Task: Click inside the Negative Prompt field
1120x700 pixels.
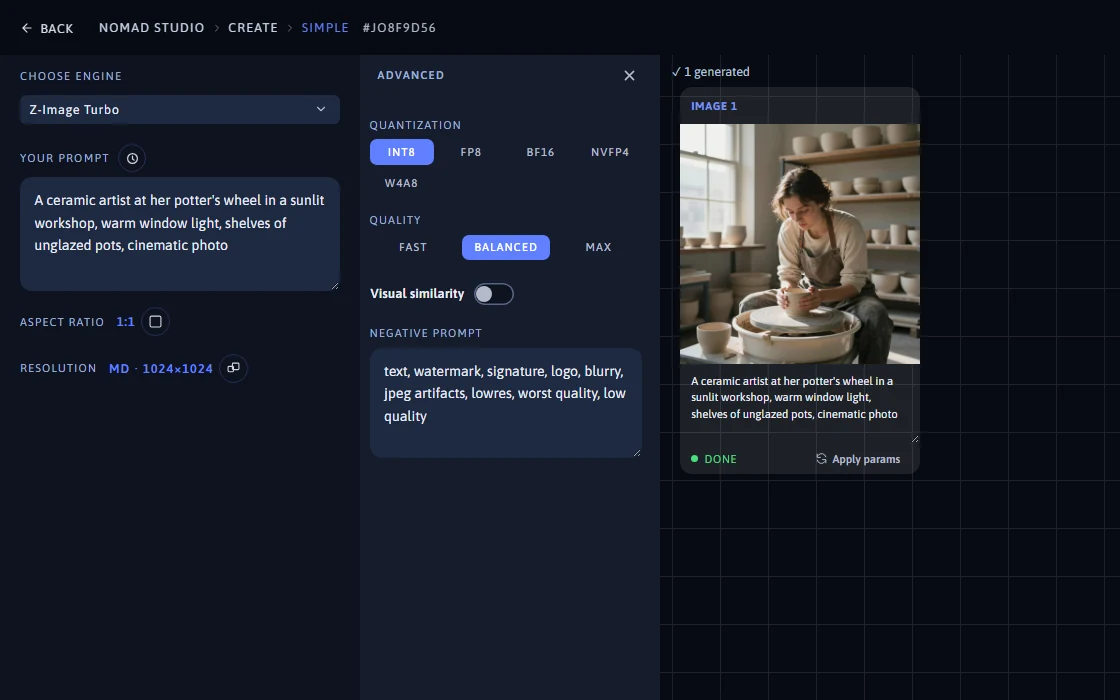Action: (x=506, y=403)
